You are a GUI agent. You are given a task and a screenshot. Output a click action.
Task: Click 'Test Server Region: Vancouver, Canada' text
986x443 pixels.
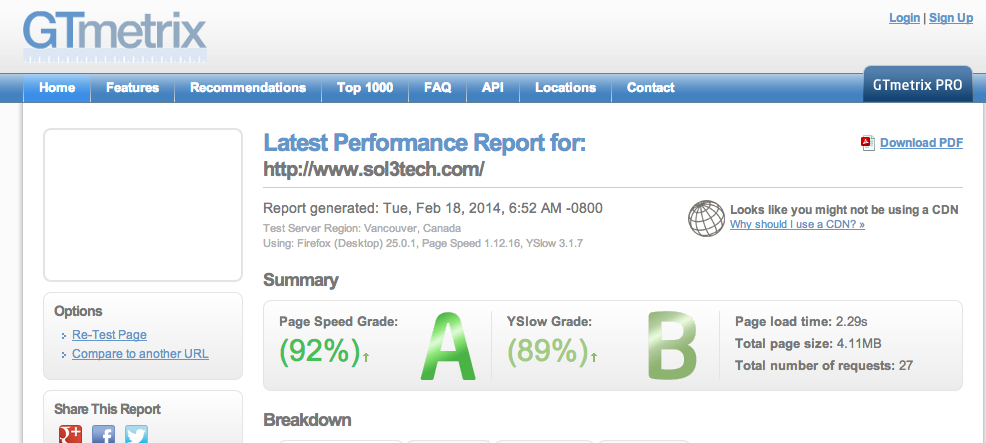point(362,228)
